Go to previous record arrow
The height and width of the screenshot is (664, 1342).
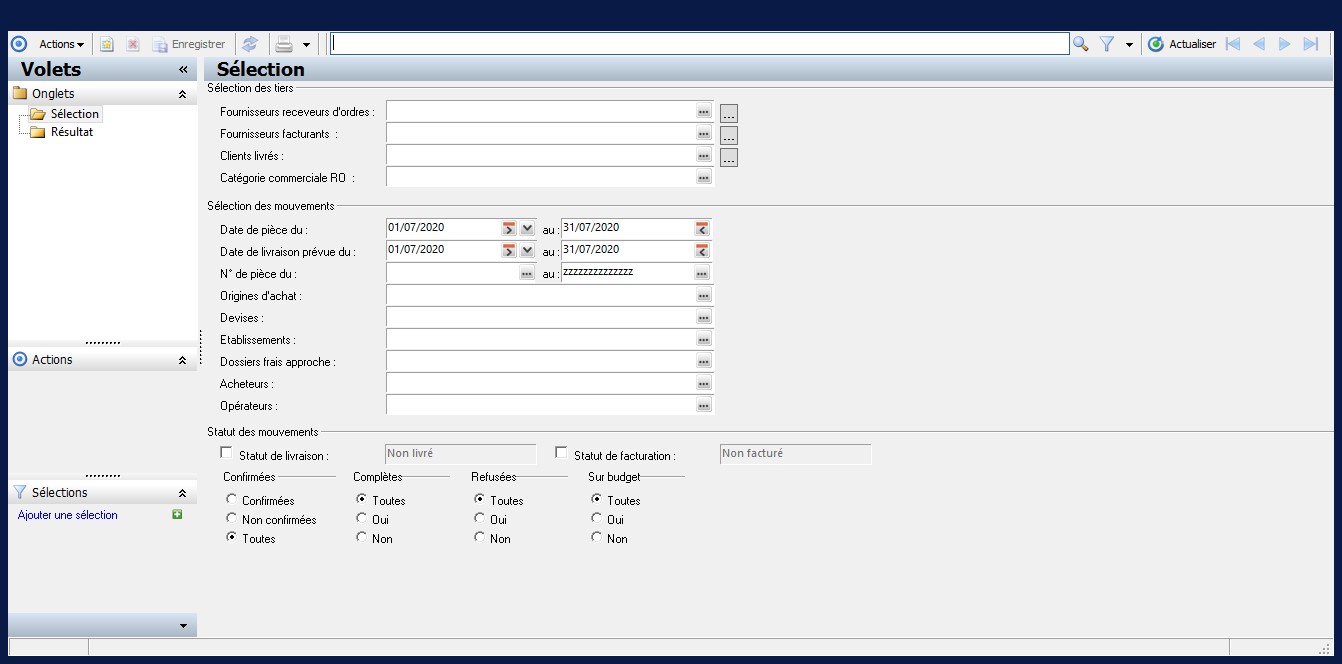[1259, 44]
